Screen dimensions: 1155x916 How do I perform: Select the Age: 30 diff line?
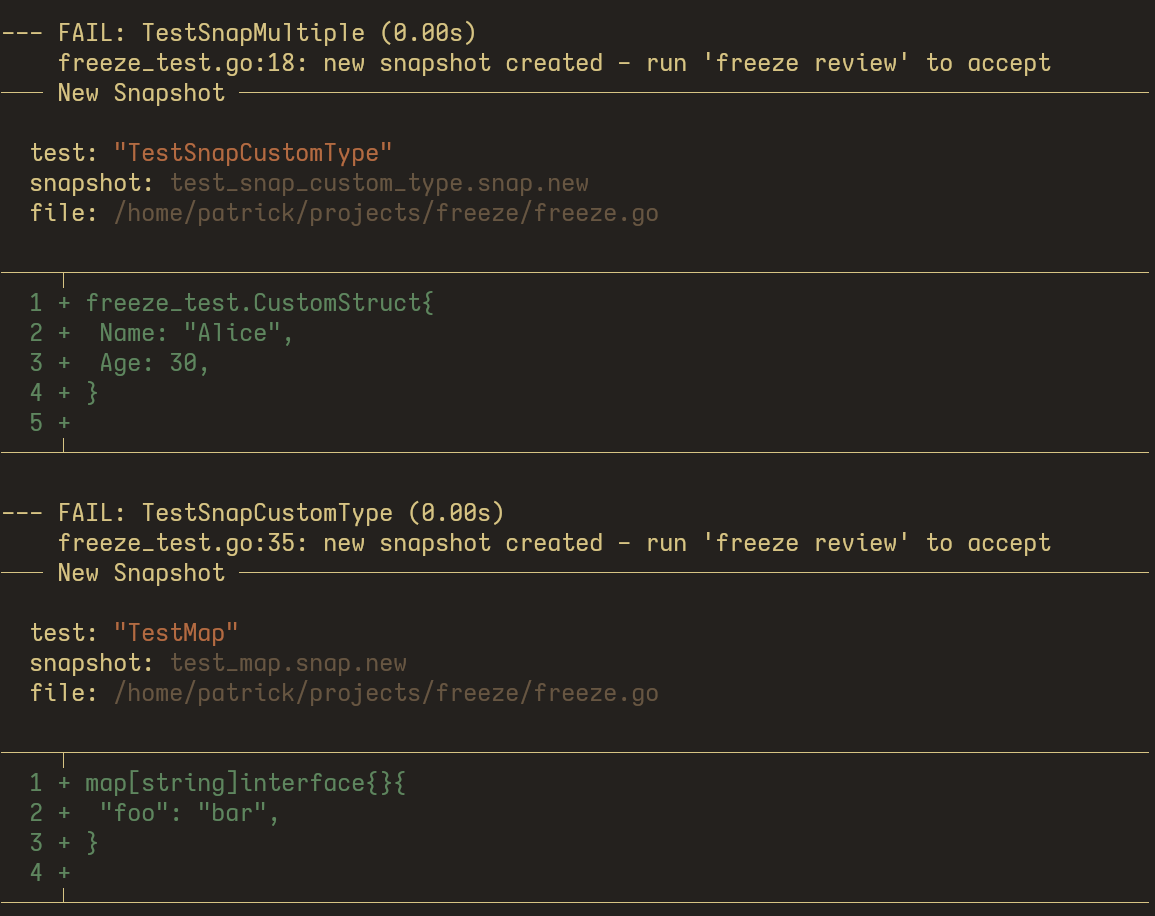(x=154, y=363)
